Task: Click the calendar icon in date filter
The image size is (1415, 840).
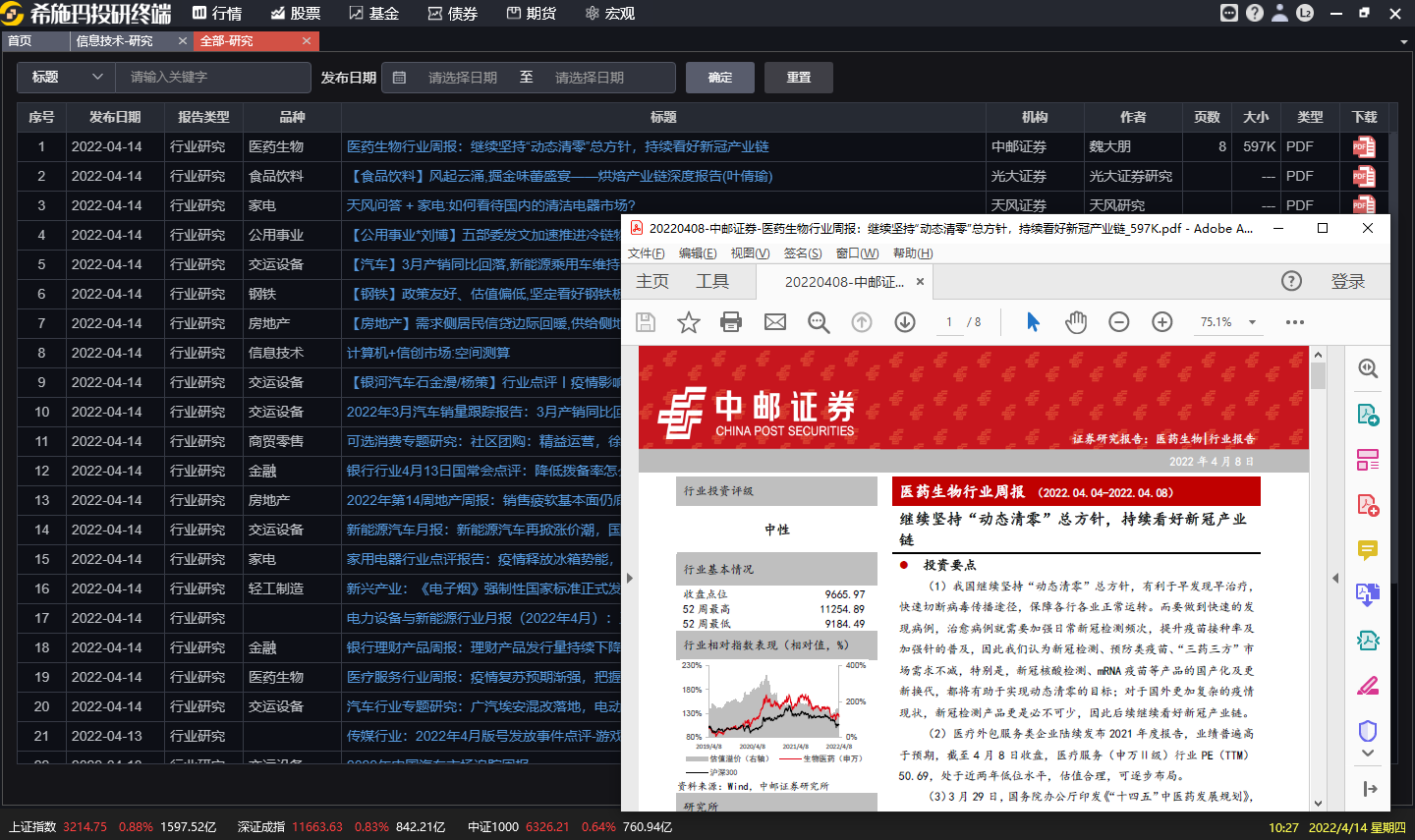Action: (399, 78)
